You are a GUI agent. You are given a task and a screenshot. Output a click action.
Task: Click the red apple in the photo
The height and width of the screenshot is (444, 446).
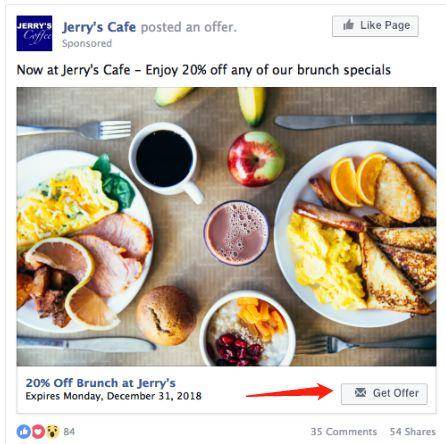coord(256,158)
